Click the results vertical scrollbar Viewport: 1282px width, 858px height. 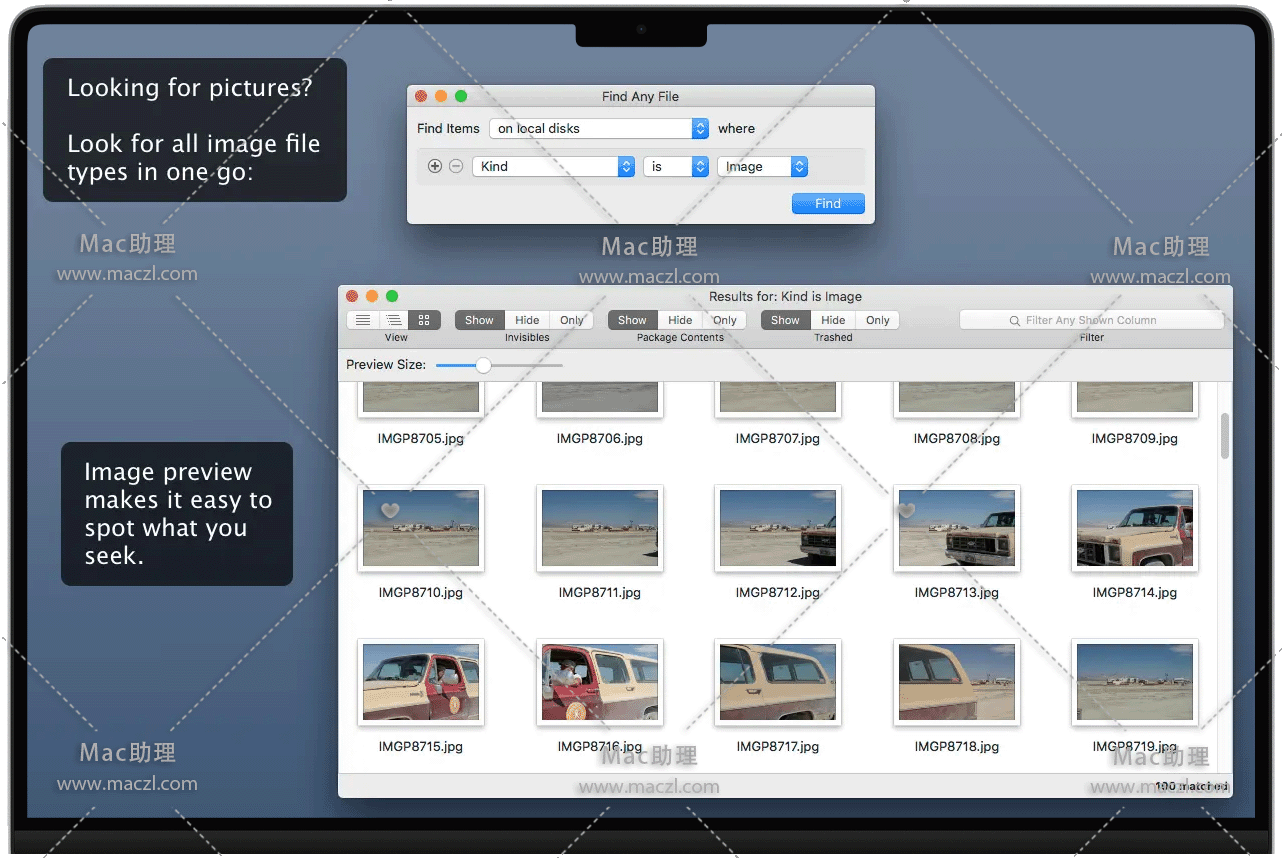pos(1224,435)
